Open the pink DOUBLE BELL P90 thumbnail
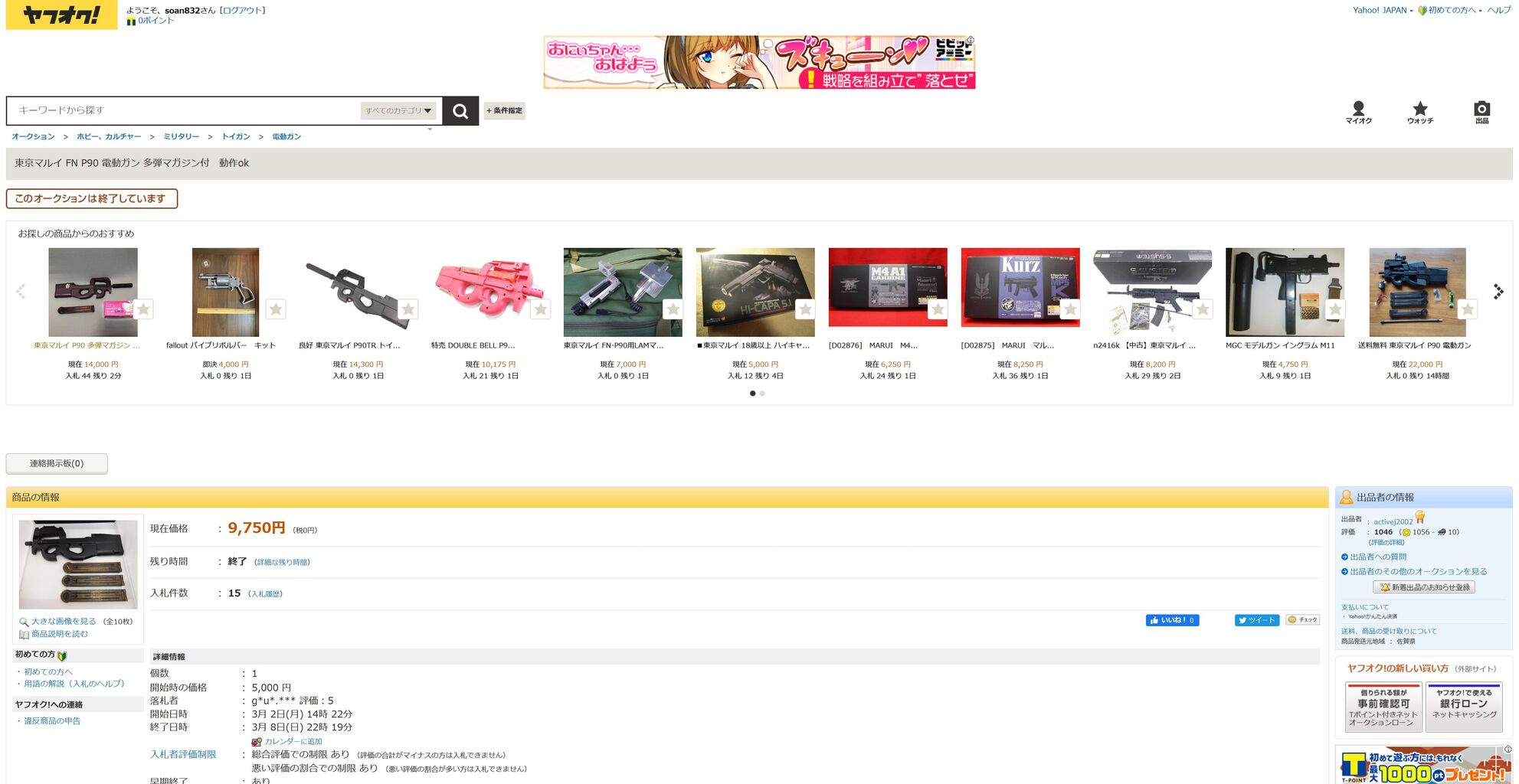 point(490,292)
